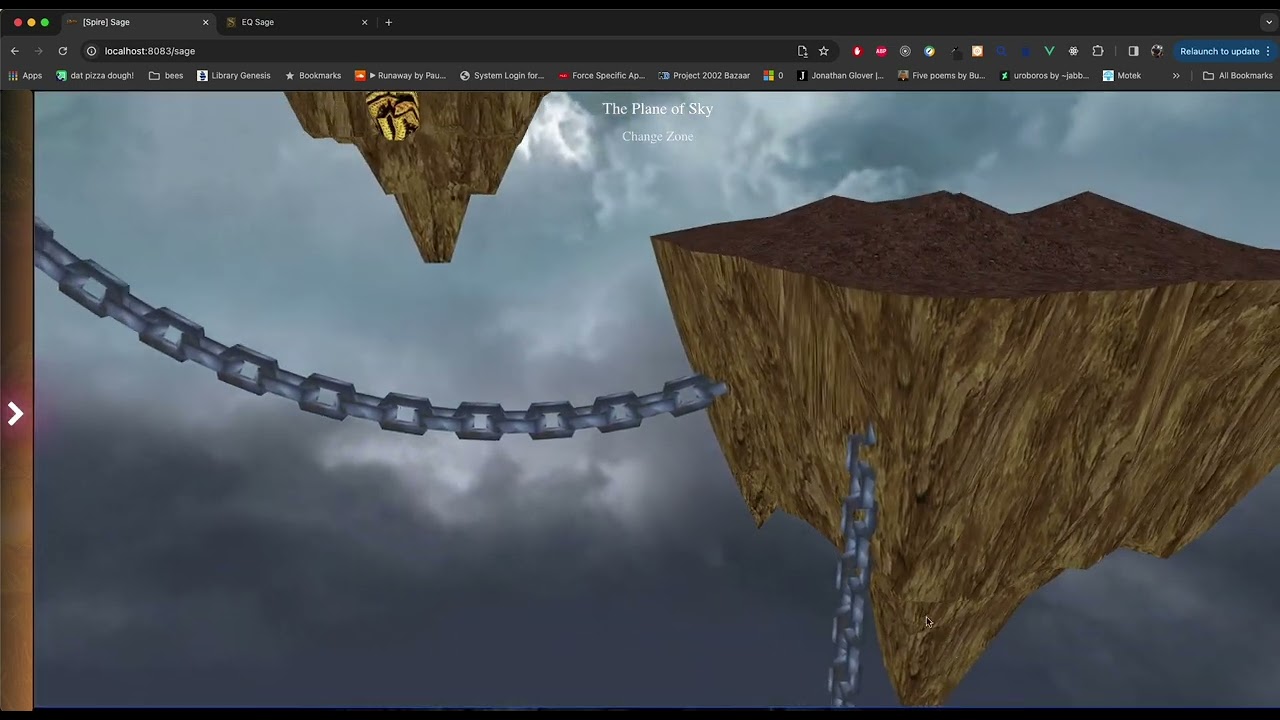Open the blue magnifier extension icon

(1001, 51)
